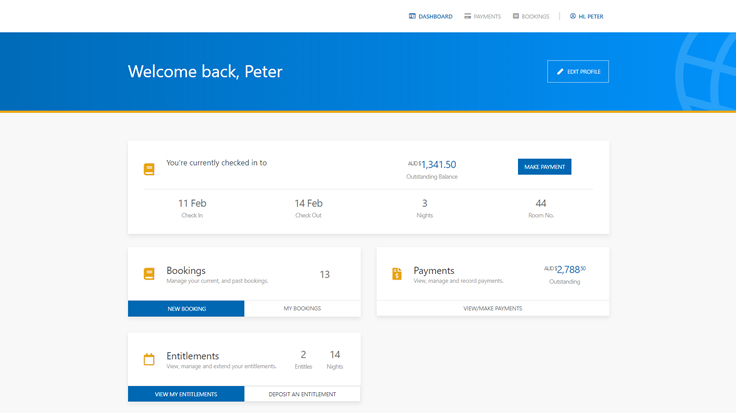
Task: Choose Deposit an Entitlement
Action: point(302,394)
